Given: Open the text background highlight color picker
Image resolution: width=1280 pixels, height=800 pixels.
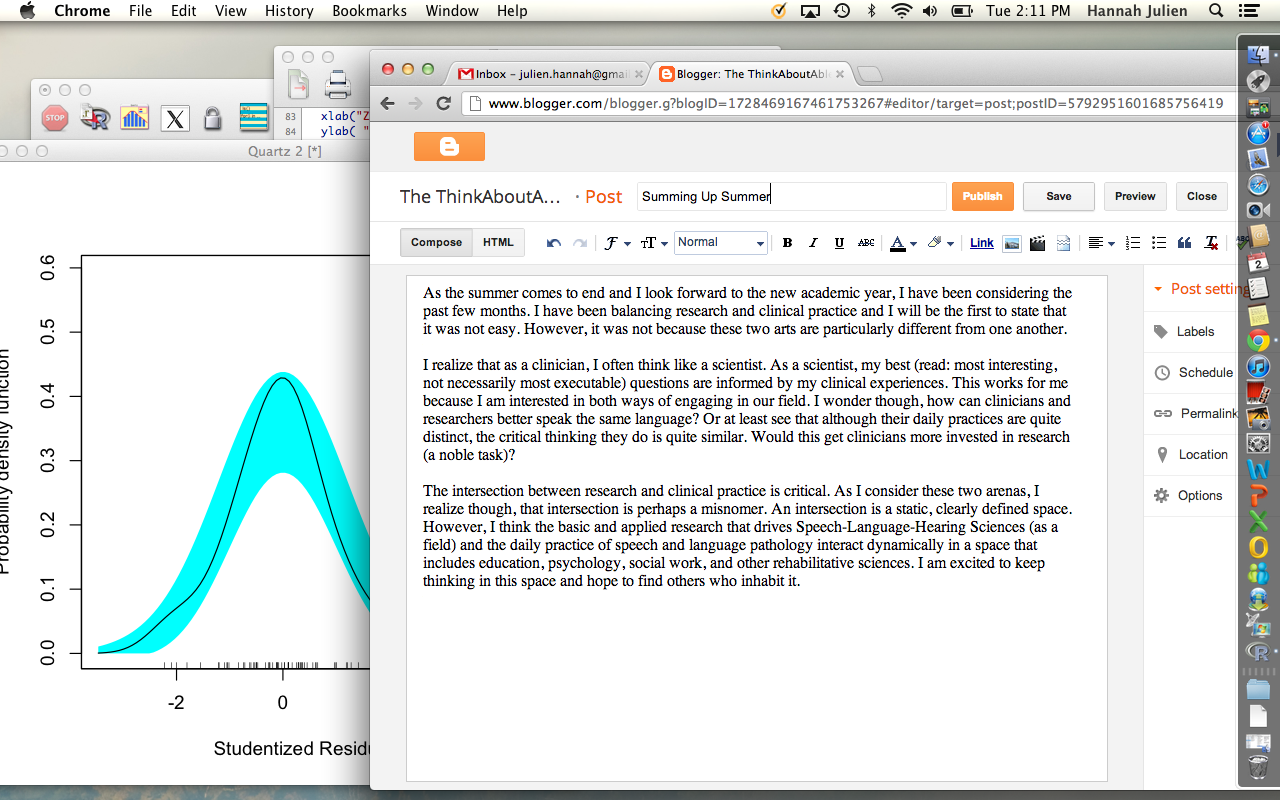Looking at the screenshot, I should pos(940,243).
